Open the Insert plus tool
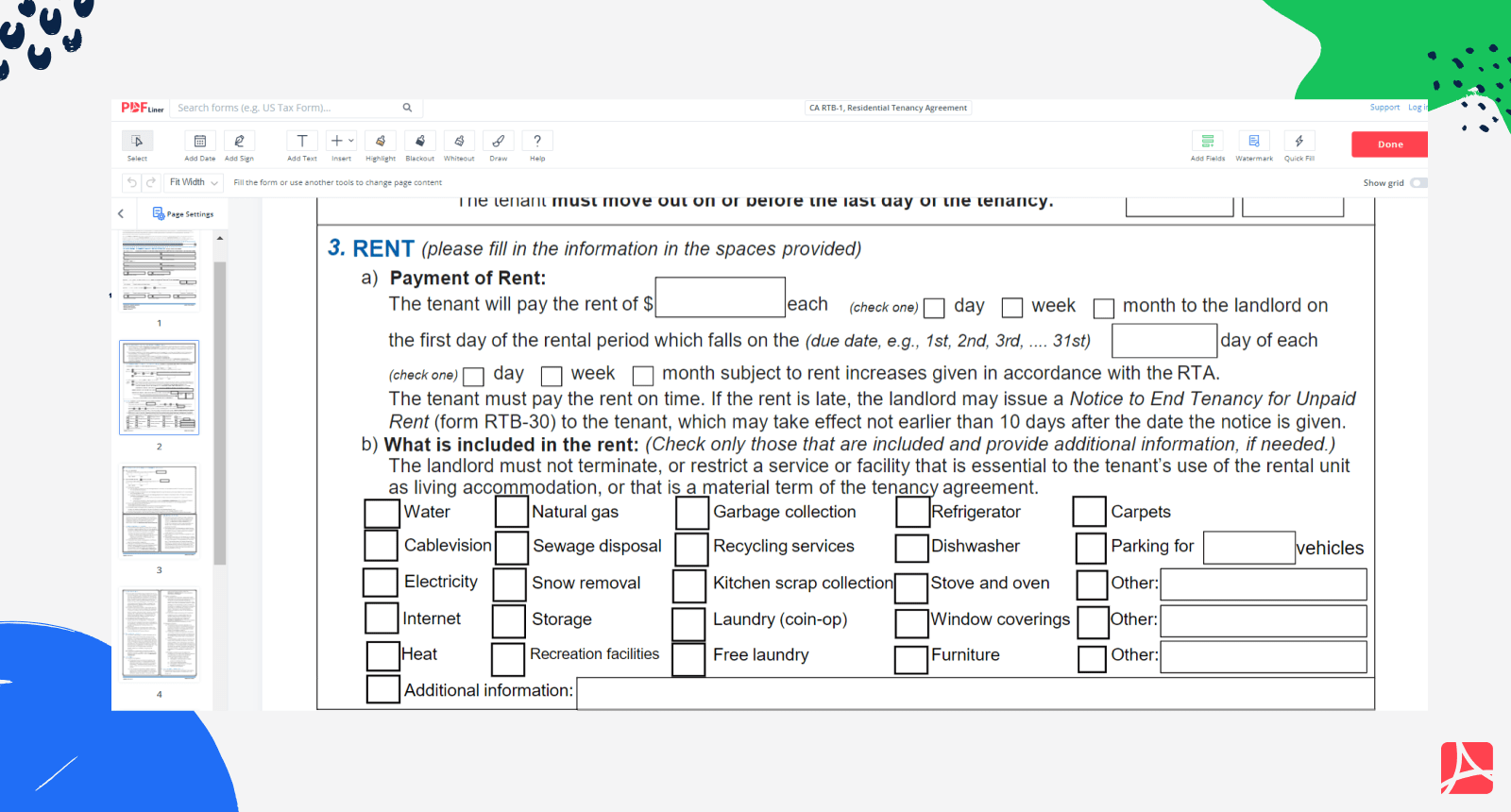Viewport: 1511px width, 812px height. (x=336, y=141)
